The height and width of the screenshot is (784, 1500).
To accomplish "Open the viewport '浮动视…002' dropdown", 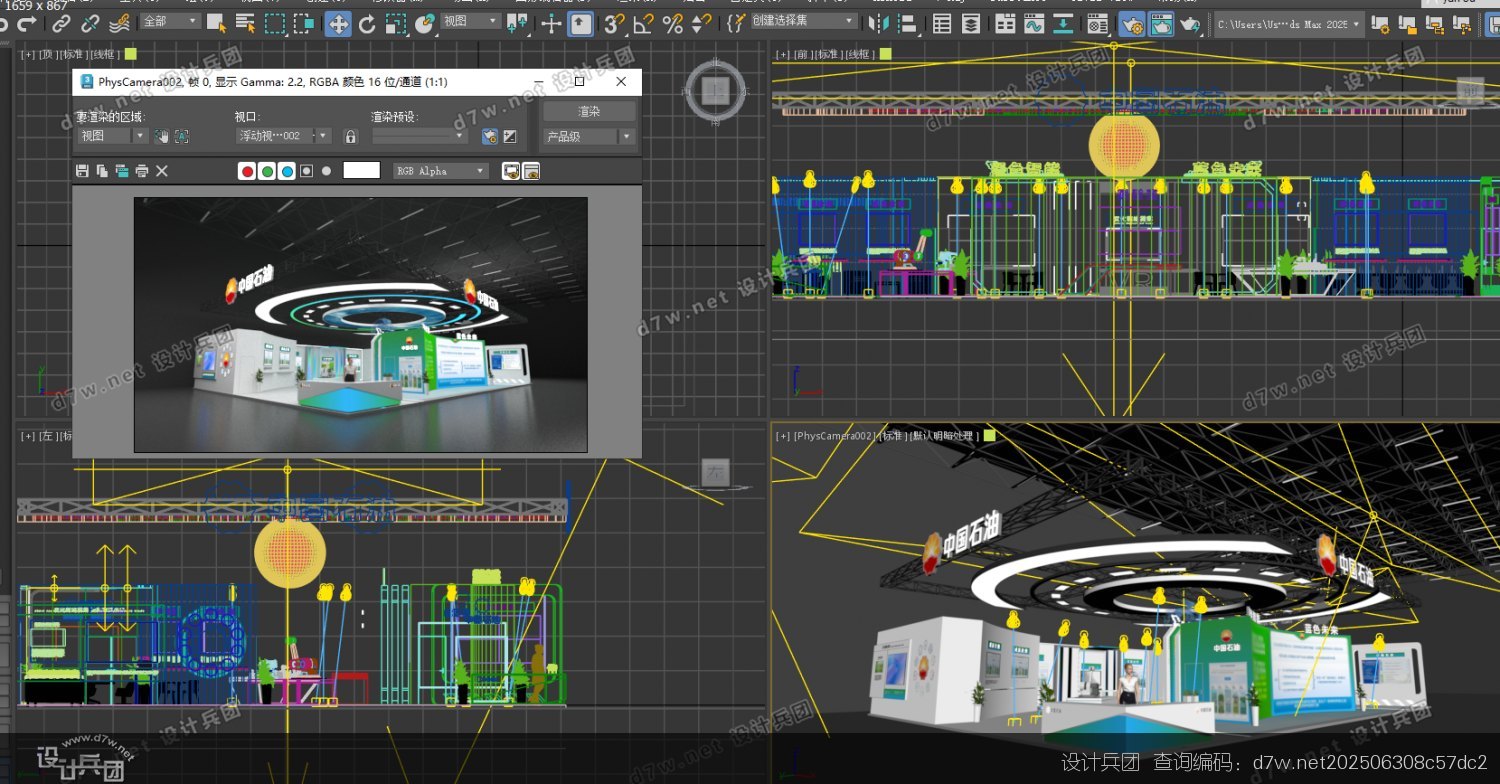I will click(x=284, y=136).
